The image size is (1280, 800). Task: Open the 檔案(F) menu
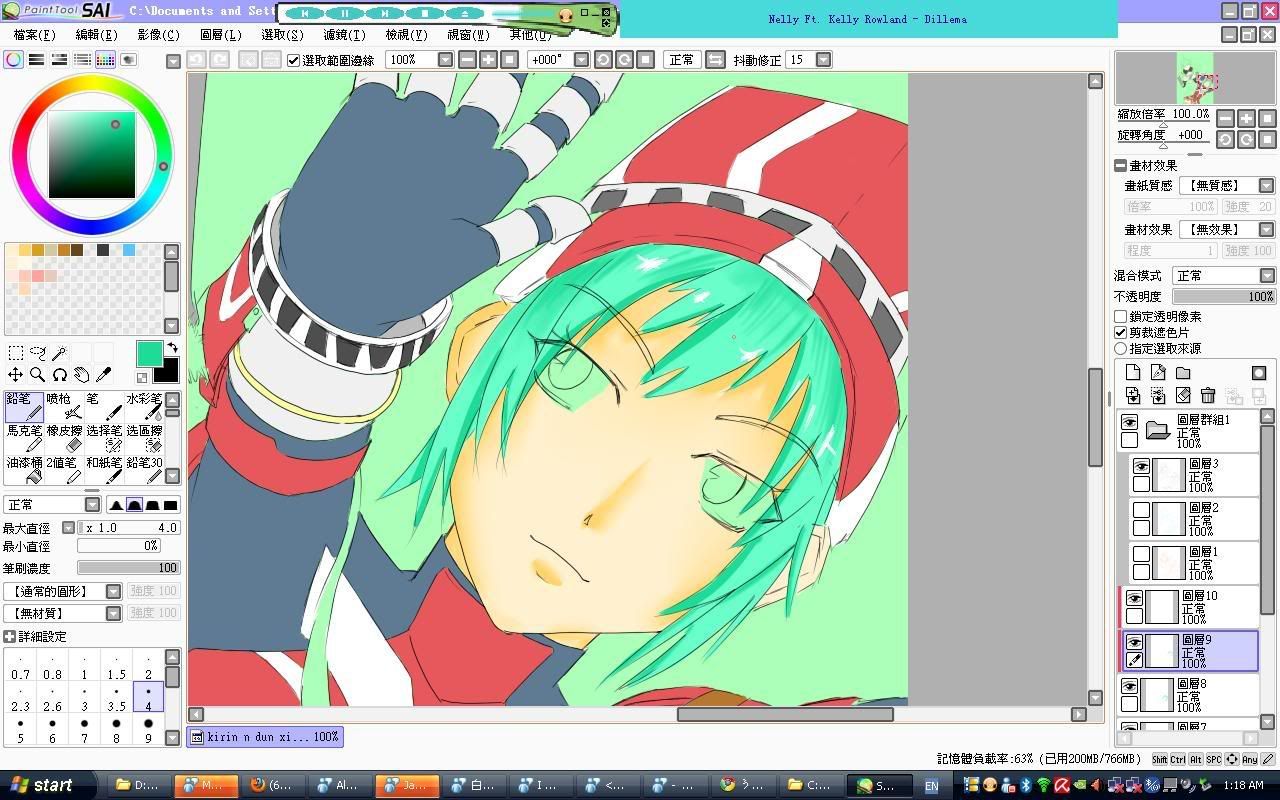(x=34, y=35)
